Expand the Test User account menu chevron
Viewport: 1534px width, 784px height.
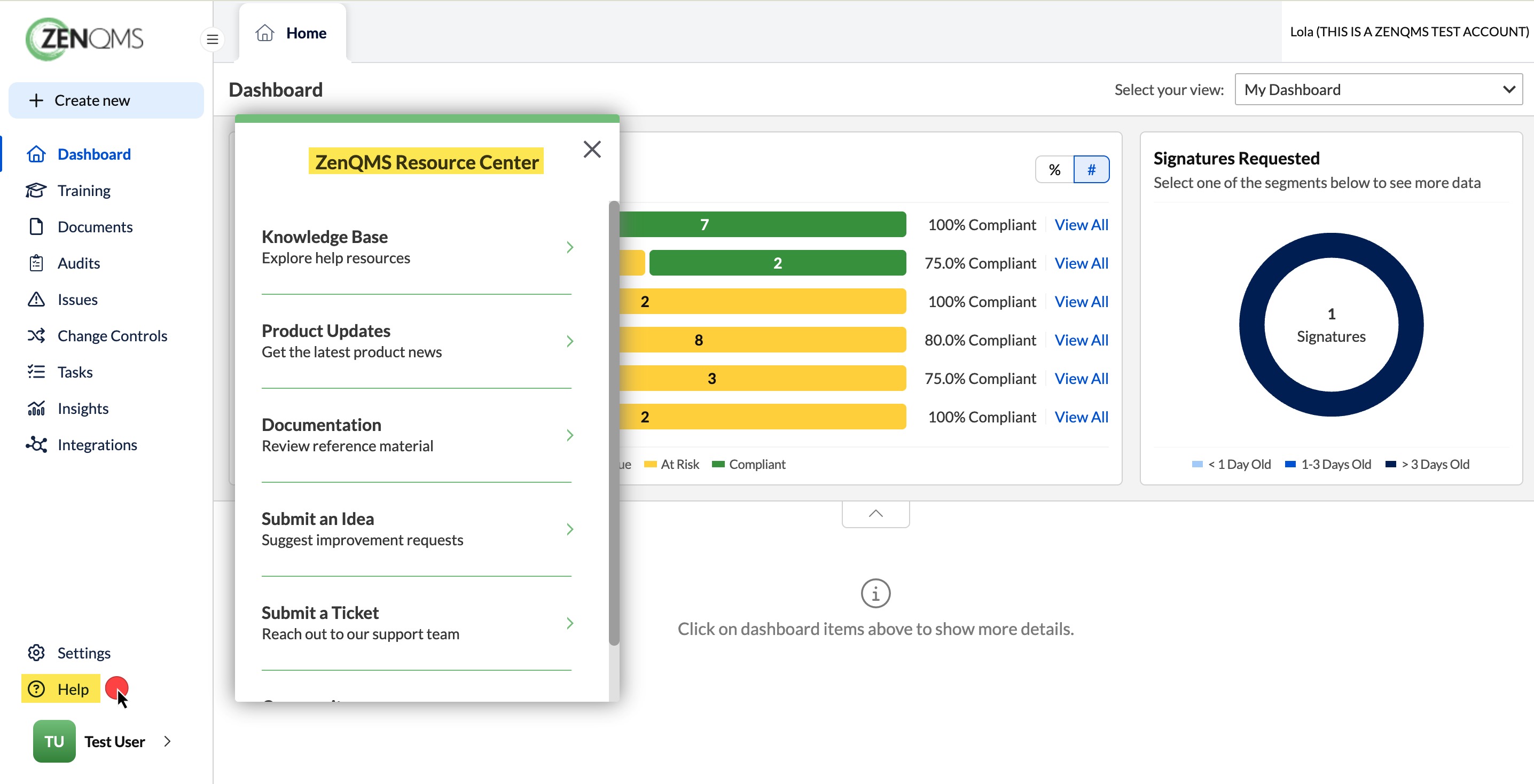coord(167,741)
